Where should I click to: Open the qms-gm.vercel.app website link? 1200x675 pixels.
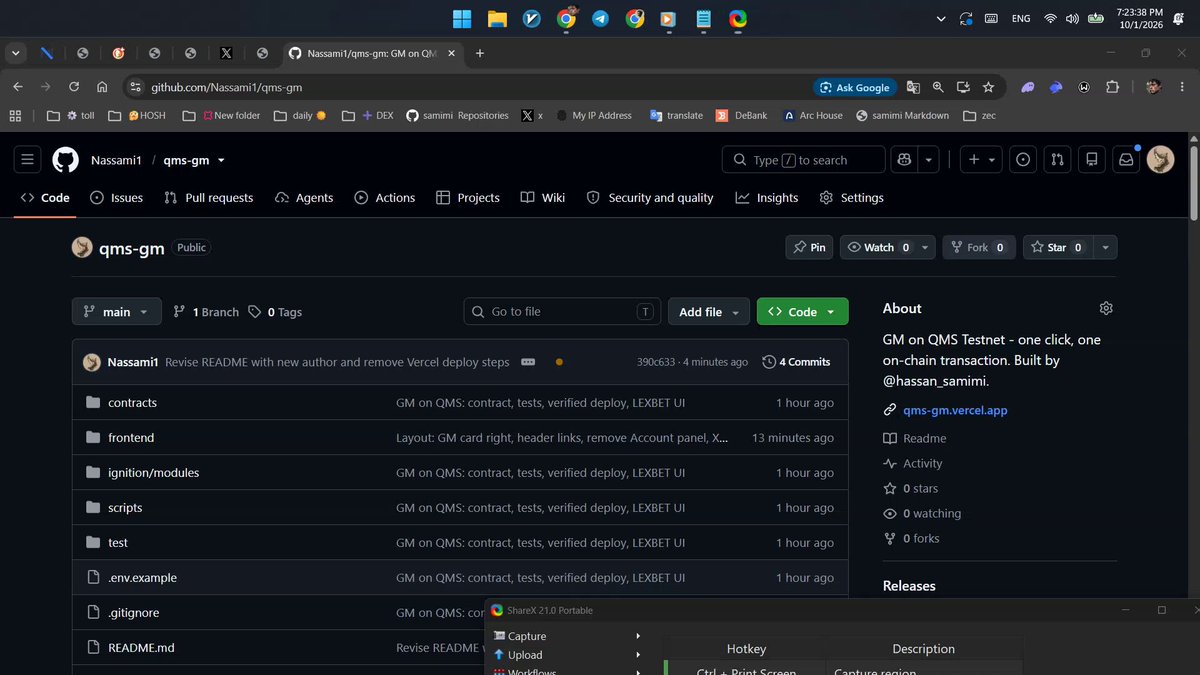point(955,410)
